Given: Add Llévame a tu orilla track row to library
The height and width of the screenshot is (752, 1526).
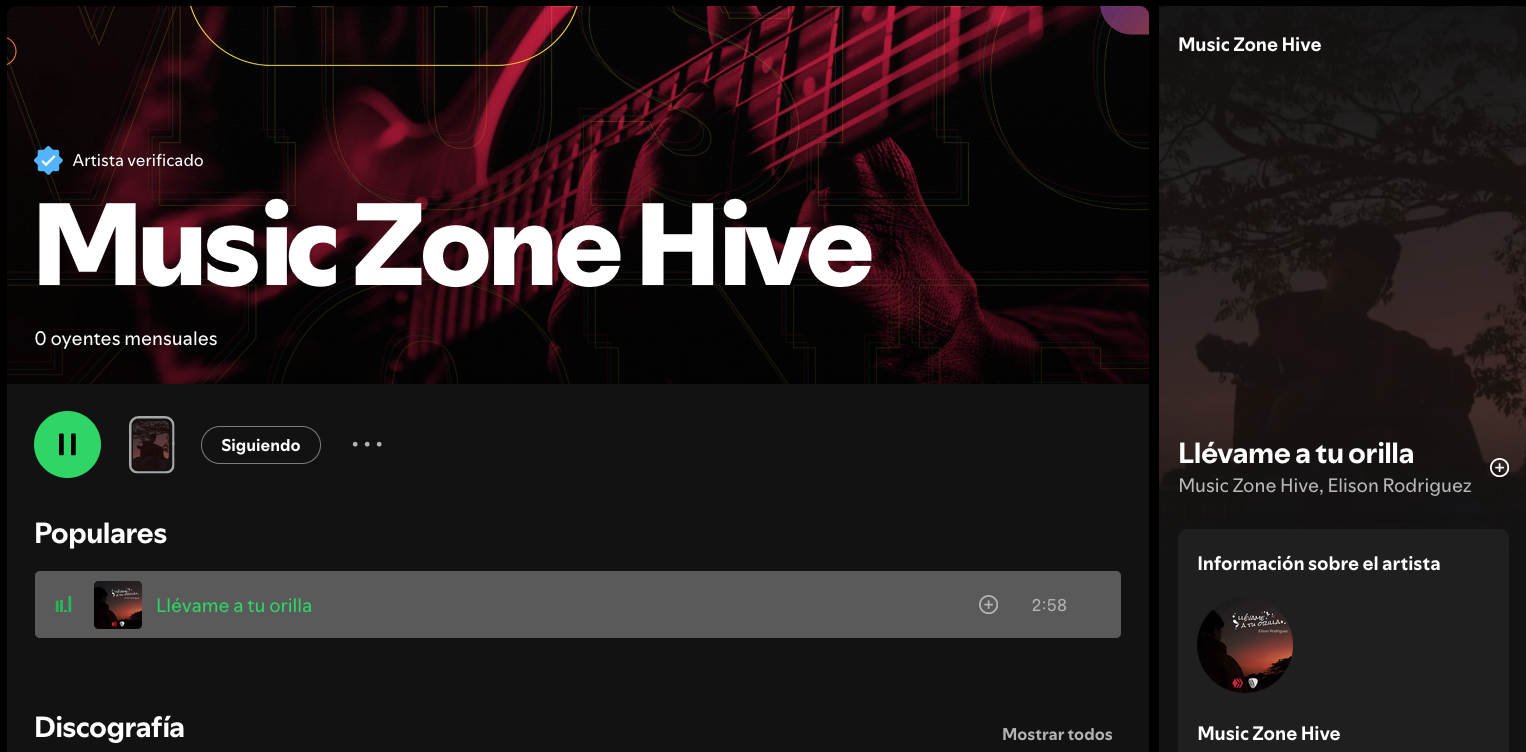Looking at the screenshot, I should point(988,604).
